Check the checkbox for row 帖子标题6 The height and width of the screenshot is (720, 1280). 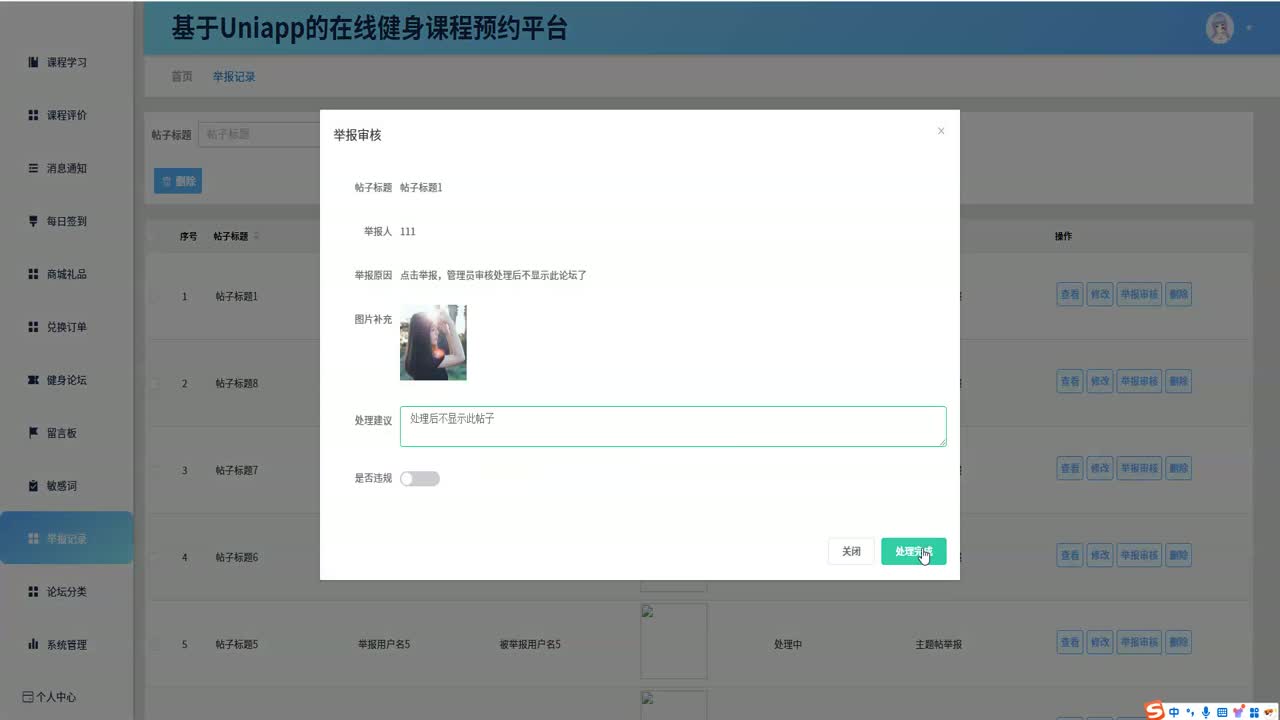(154, 557)
